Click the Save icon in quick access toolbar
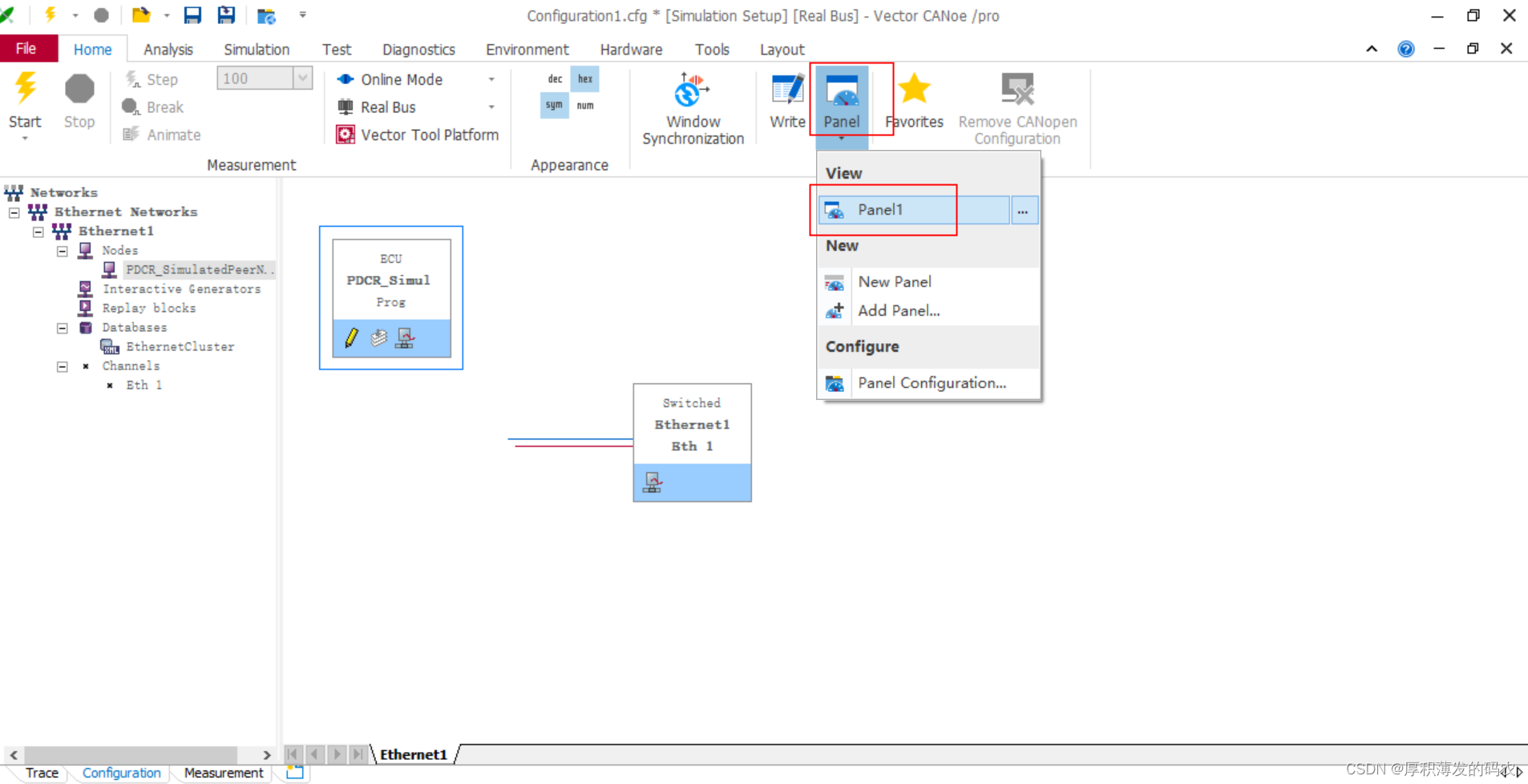Image resolution: width=1528 pixels, height=784 pixels. coord(192,15)
